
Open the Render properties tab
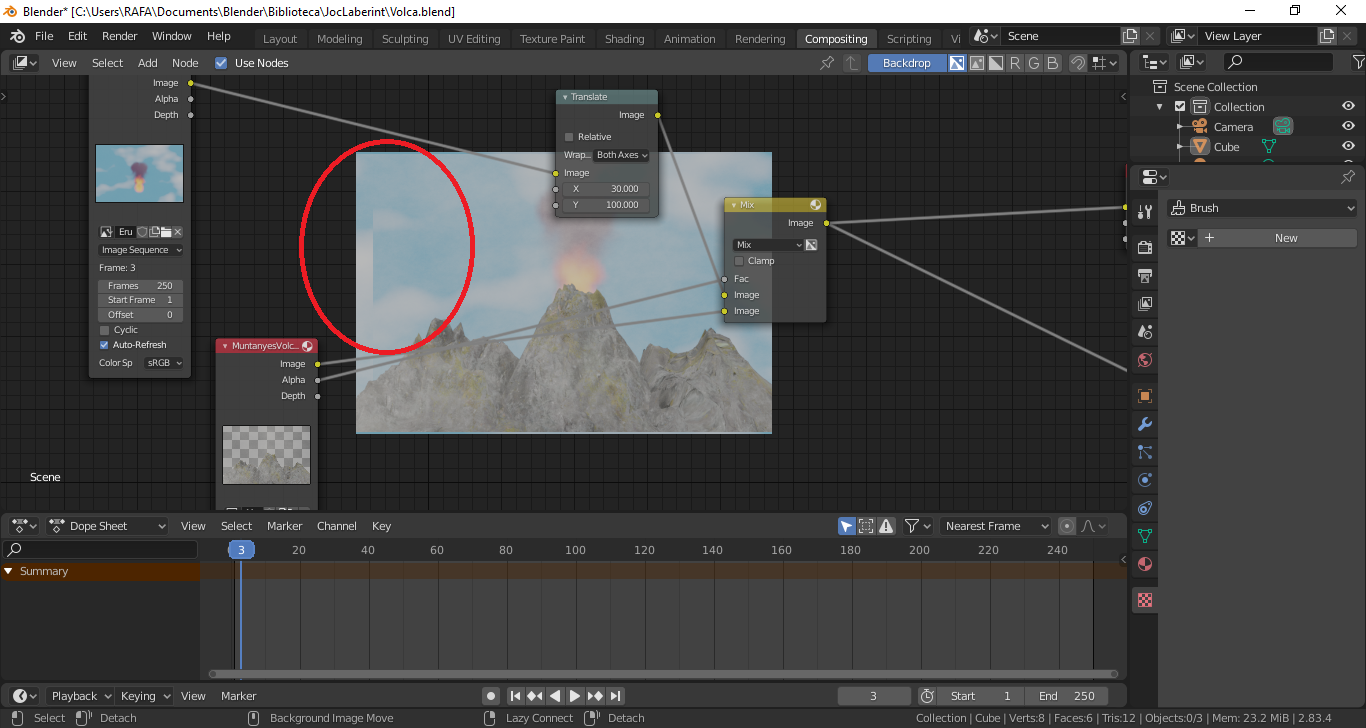click(1145, 246)
